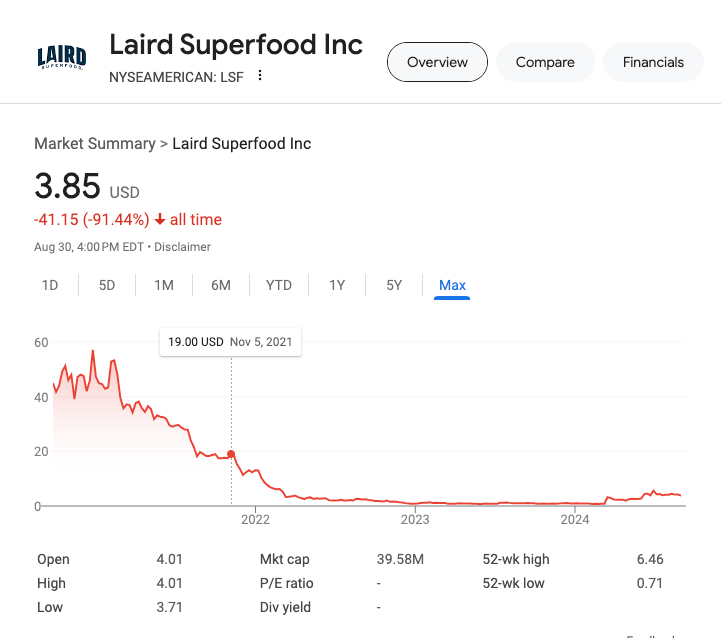Select the 5Y time range

tap(394, 285)
